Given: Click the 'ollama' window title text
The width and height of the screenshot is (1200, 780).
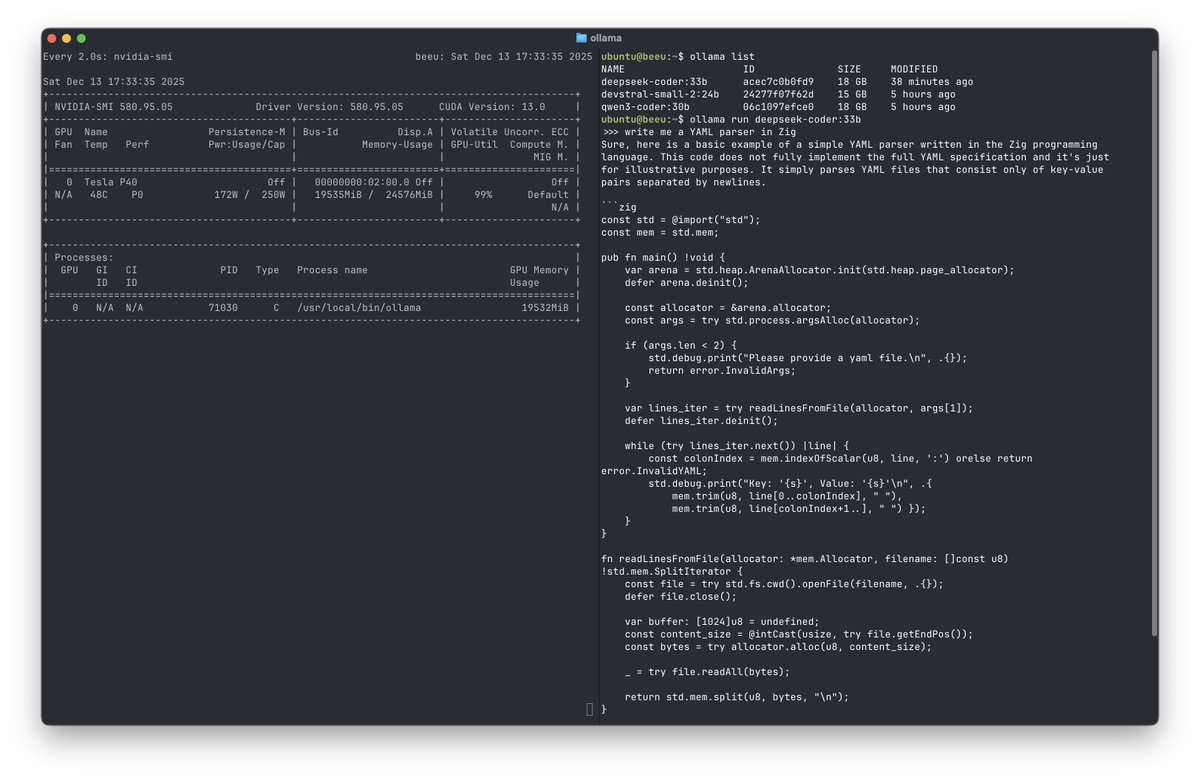Looking at the screenshot, I should point(606,38).
